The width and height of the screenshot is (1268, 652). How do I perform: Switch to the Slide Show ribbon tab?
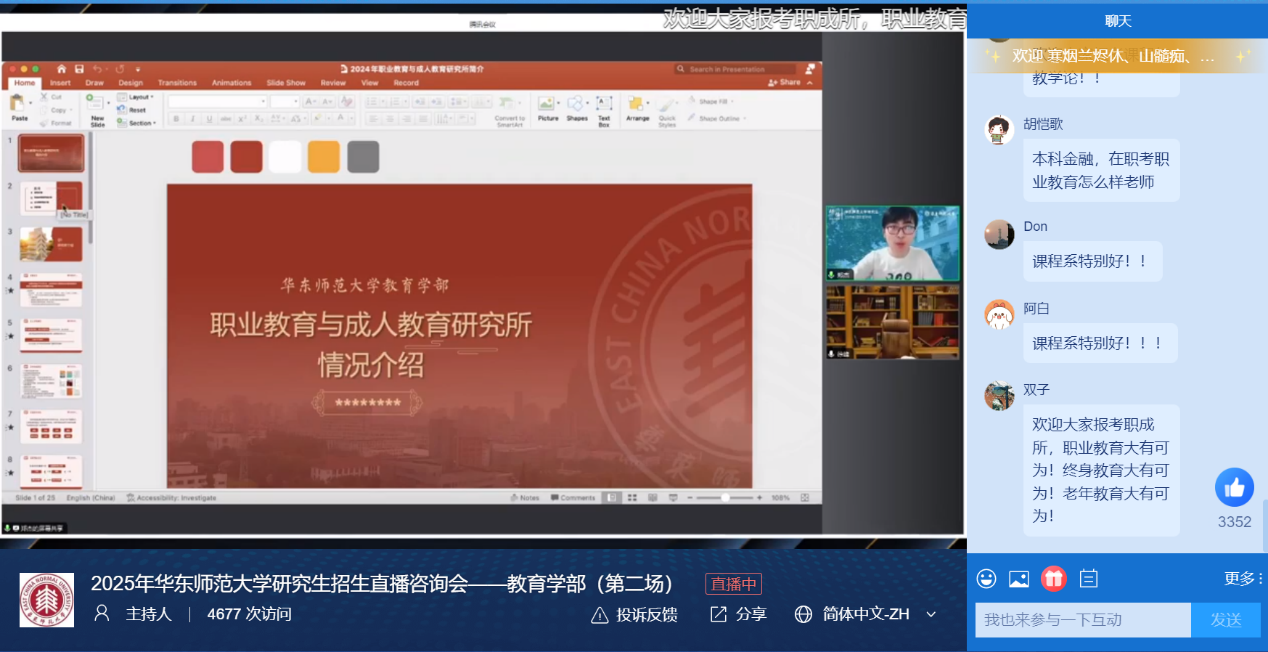[x=287, y=83]
